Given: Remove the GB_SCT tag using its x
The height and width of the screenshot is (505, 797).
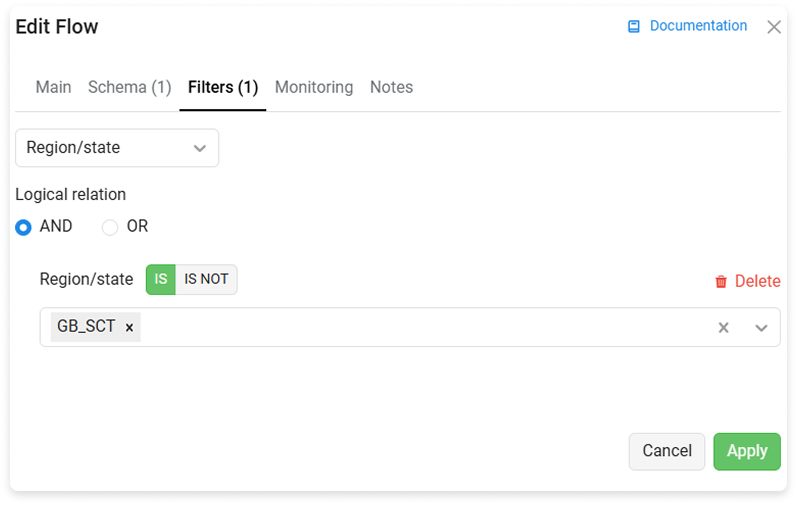Looking at the screenshot, I should 130,328.
